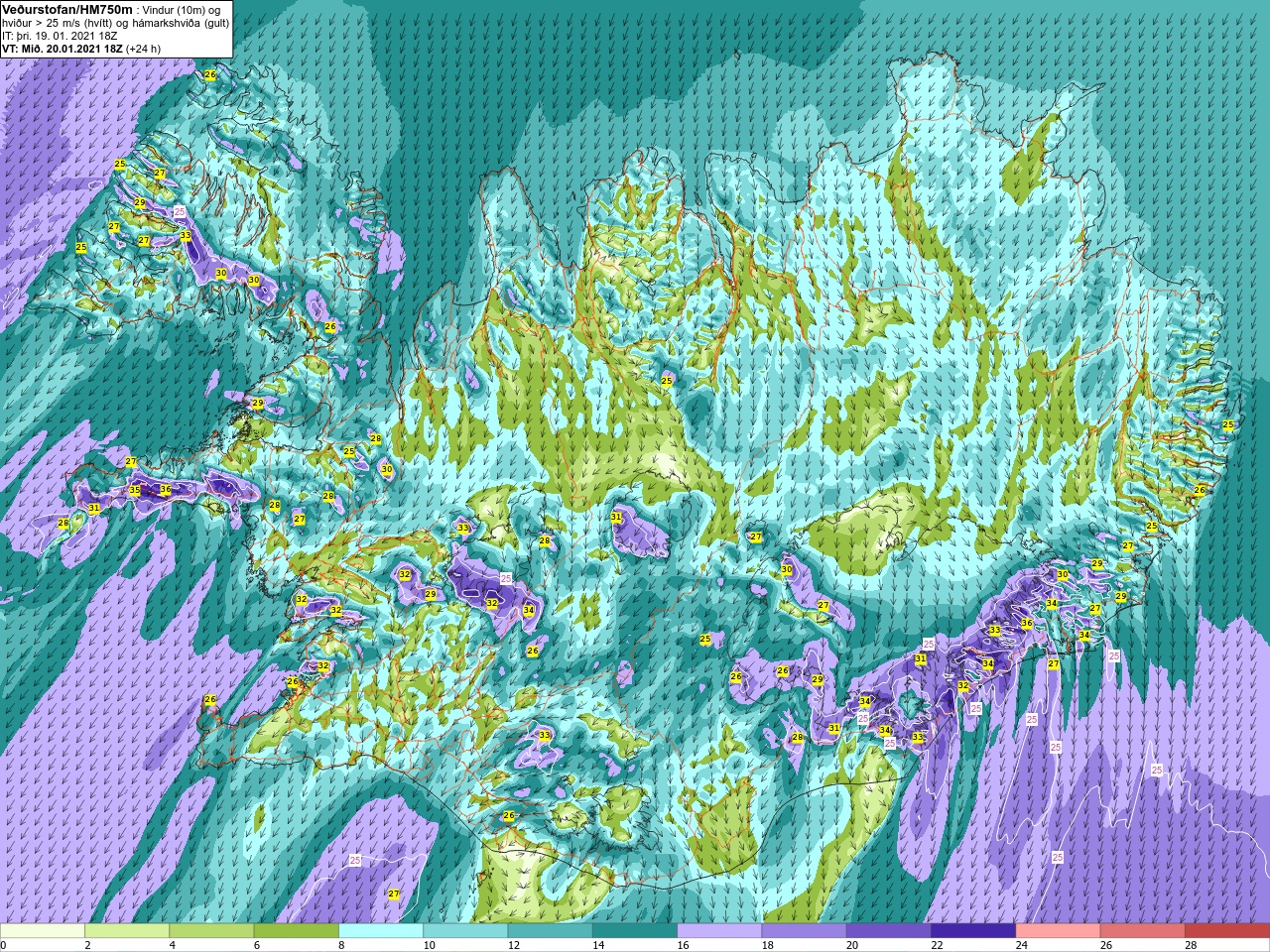Select legend scale tick label "24"
The image size is (1270, 952).
(1021, 945)
